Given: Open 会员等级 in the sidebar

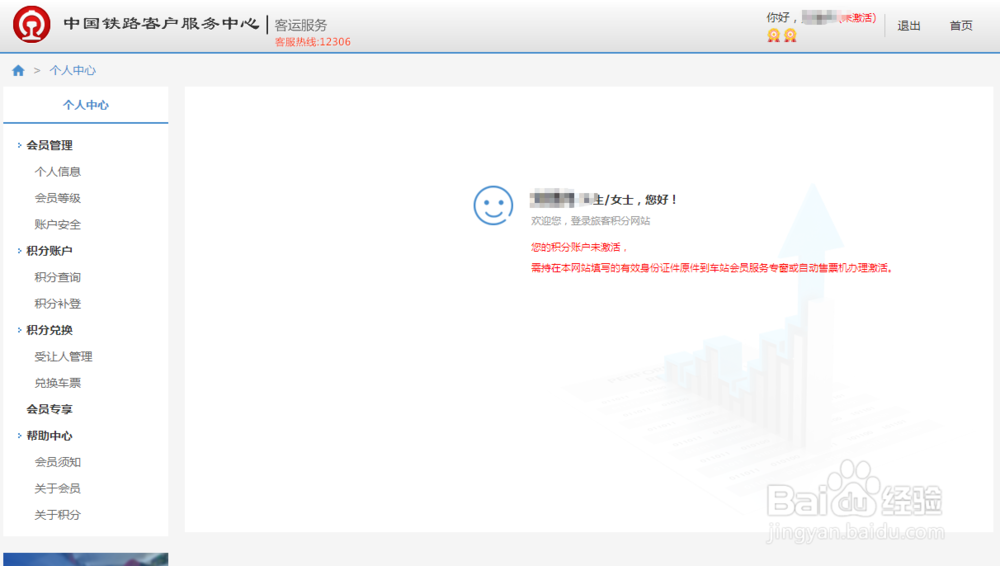Looking at the screenshot, I should click(57, 198).
